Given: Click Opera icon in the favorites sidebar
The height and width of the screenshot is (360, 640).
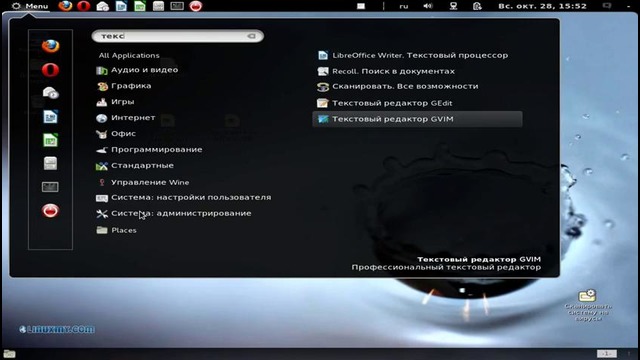Looking at the screenshot, I should [50, 70].
